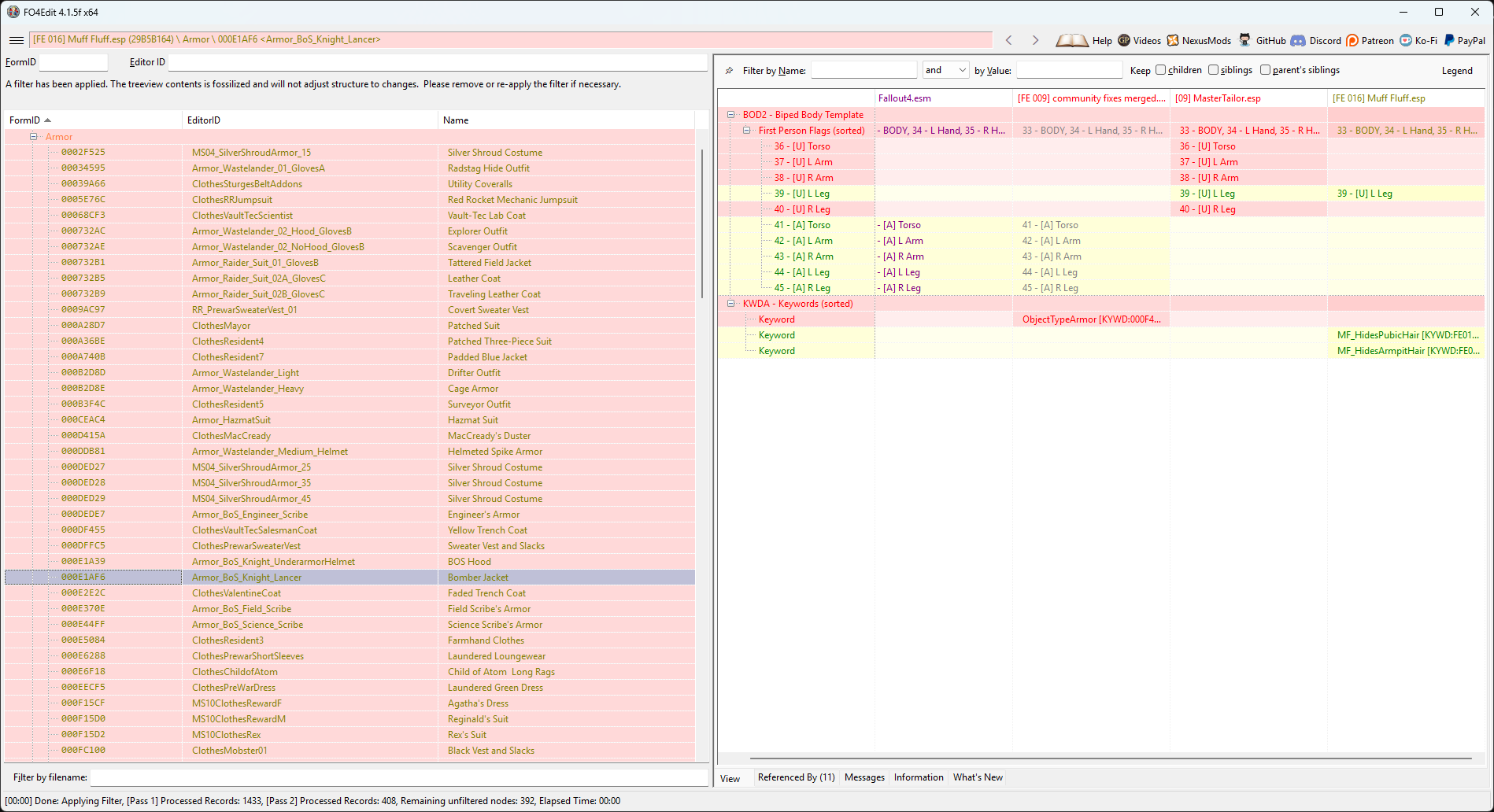Click the Name column header
This screenshot has height=812, width=1494.
[566, 120]
